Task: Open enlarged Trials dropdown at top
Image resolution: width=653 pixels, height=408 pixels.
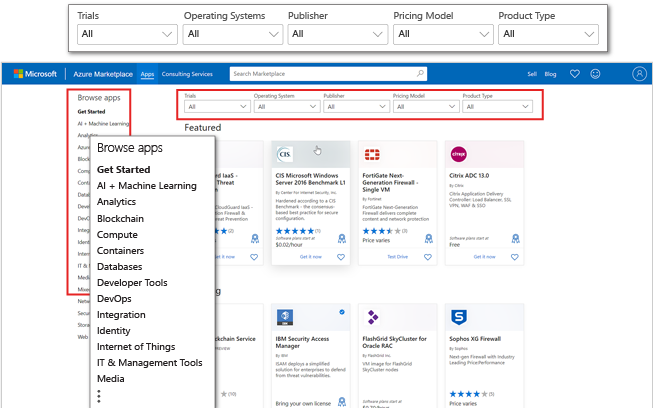Action: tap(127, 34)
